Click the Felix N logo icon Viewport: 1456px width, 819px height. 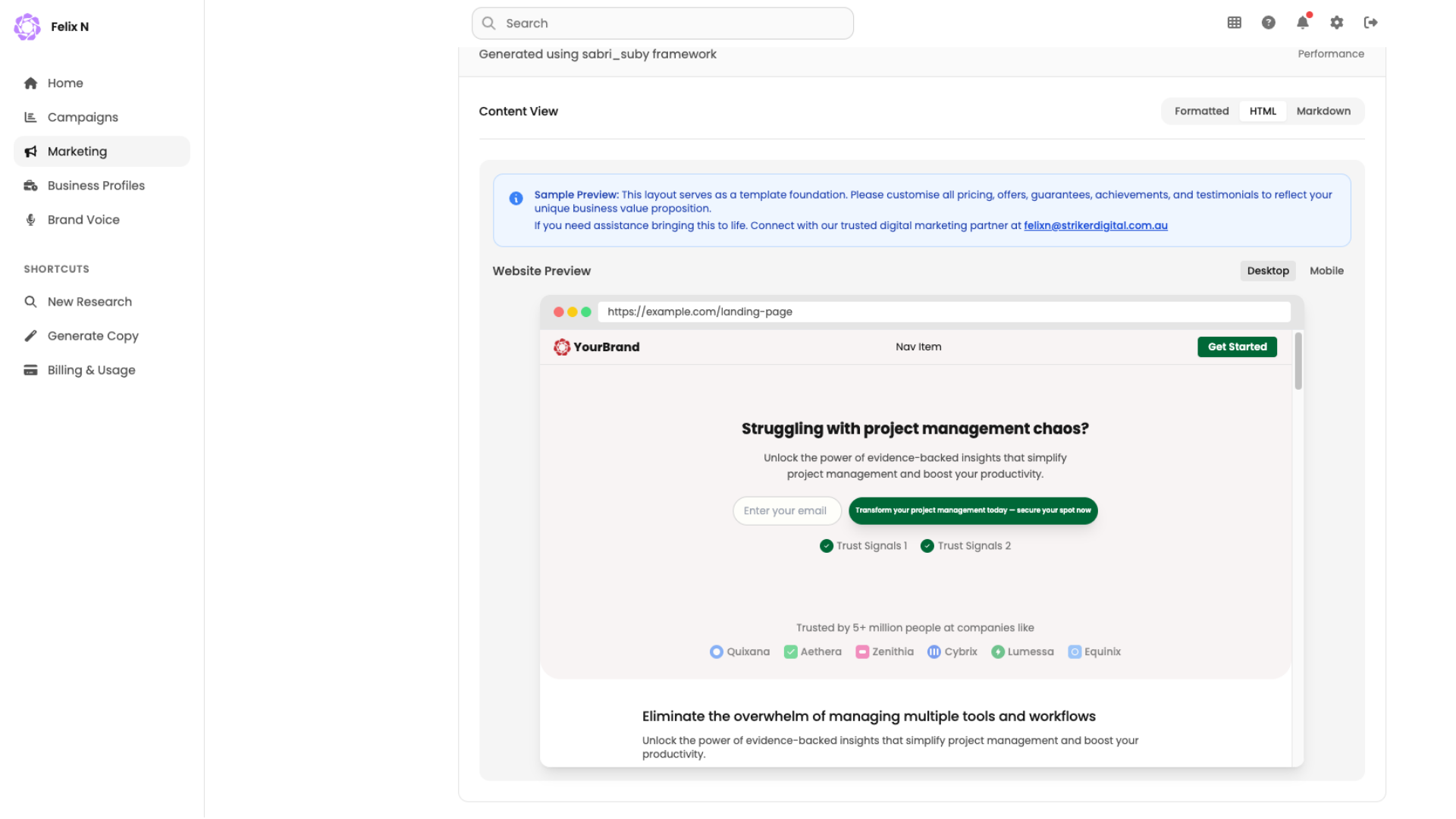pos(27,27)
